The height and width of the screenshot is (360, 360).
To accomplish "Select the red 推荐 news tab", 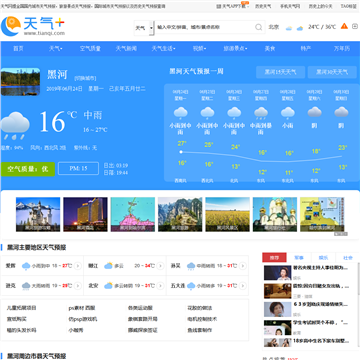I will 274,258.
